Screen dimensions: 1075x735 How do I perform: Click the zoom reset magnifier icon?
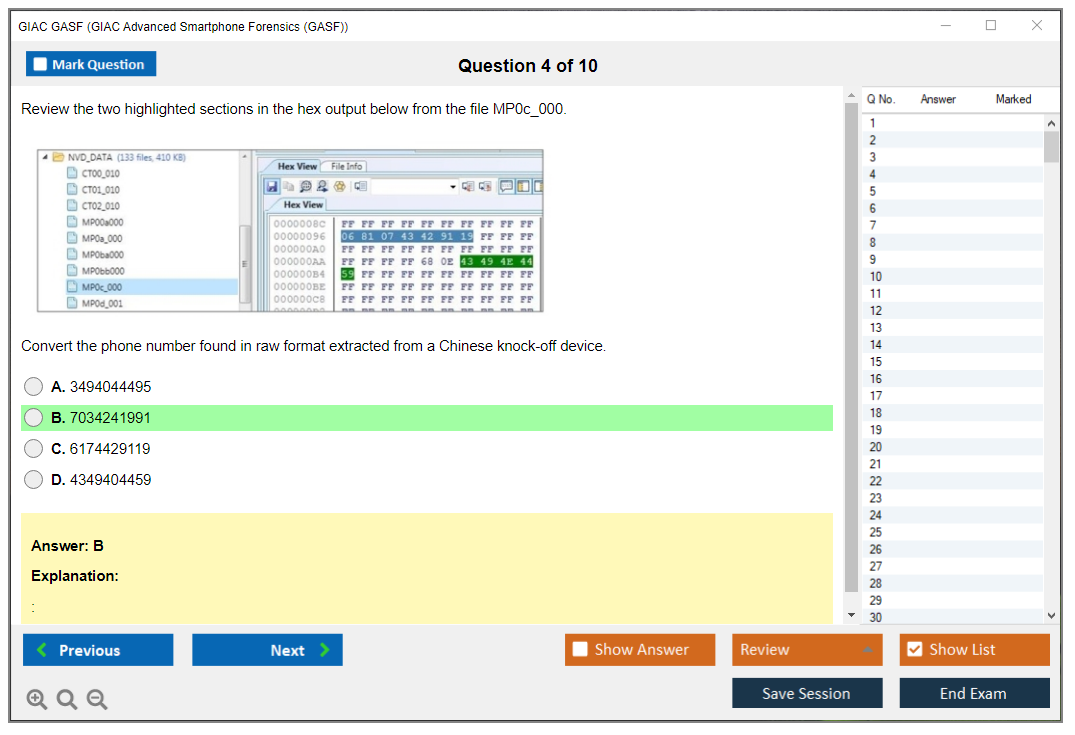pos(67,700)
